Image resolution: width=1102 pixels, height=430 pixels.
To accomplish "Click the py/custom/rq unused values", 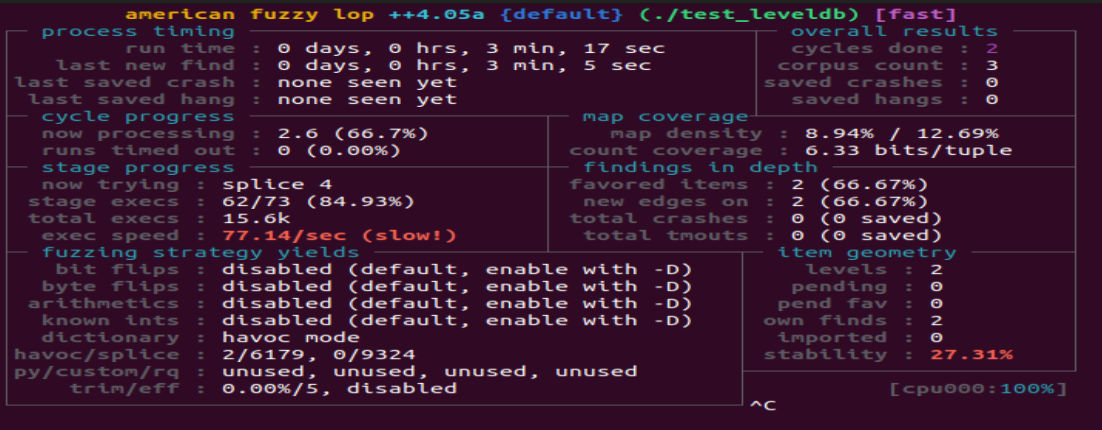I will pos(429,371).
